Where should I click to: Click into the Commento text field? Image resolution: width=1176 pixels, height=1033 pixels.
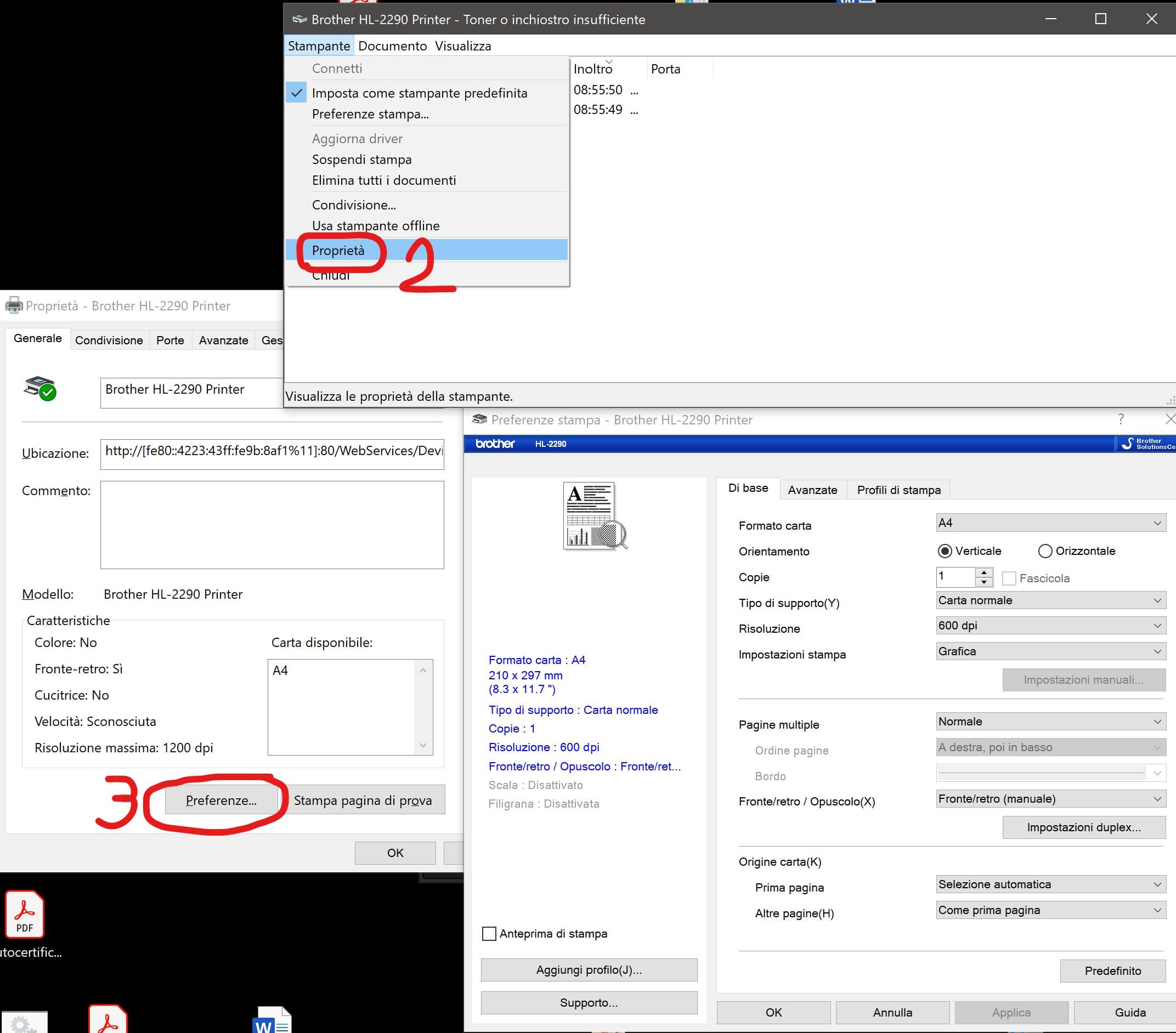click(272, 525)
